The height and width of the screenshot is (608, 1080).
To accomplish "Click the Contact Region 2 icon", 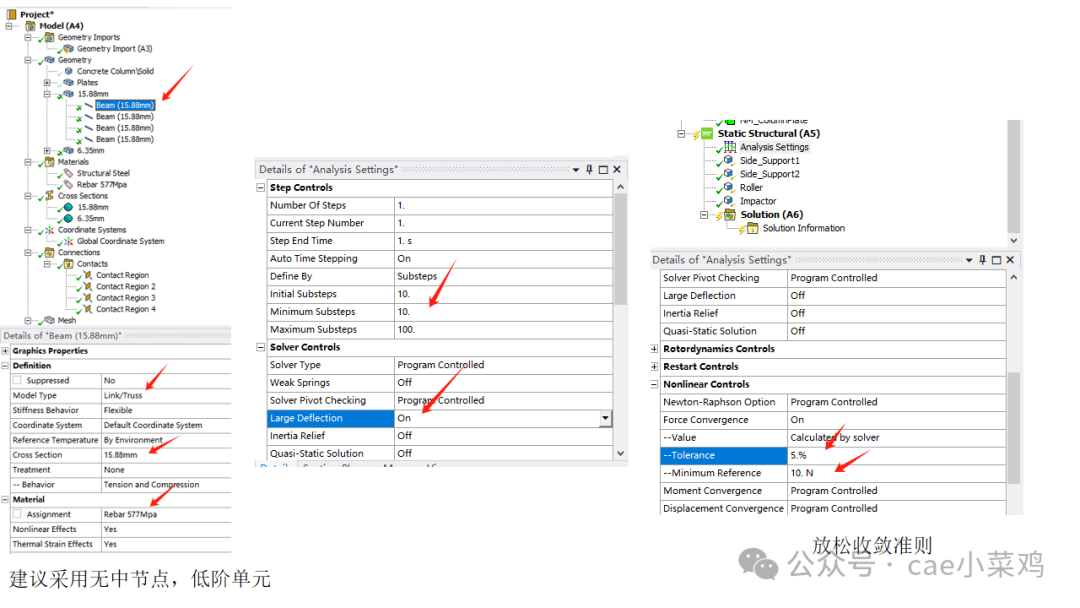I will click(x=88, y=286).
